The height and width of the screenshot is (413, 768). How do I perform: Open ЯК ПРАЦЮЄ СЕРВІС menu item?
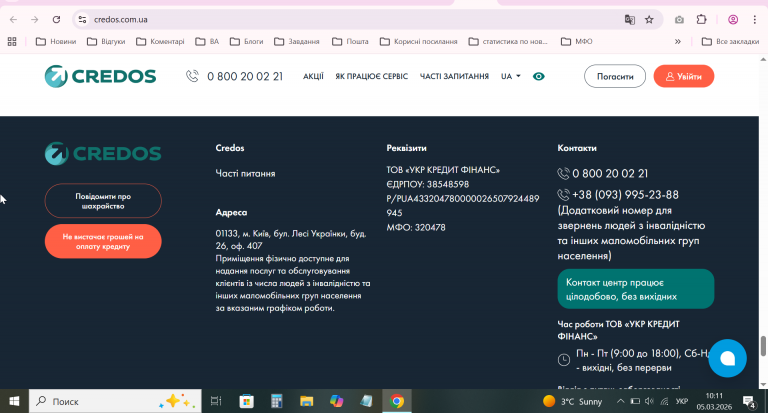point(371,76)
